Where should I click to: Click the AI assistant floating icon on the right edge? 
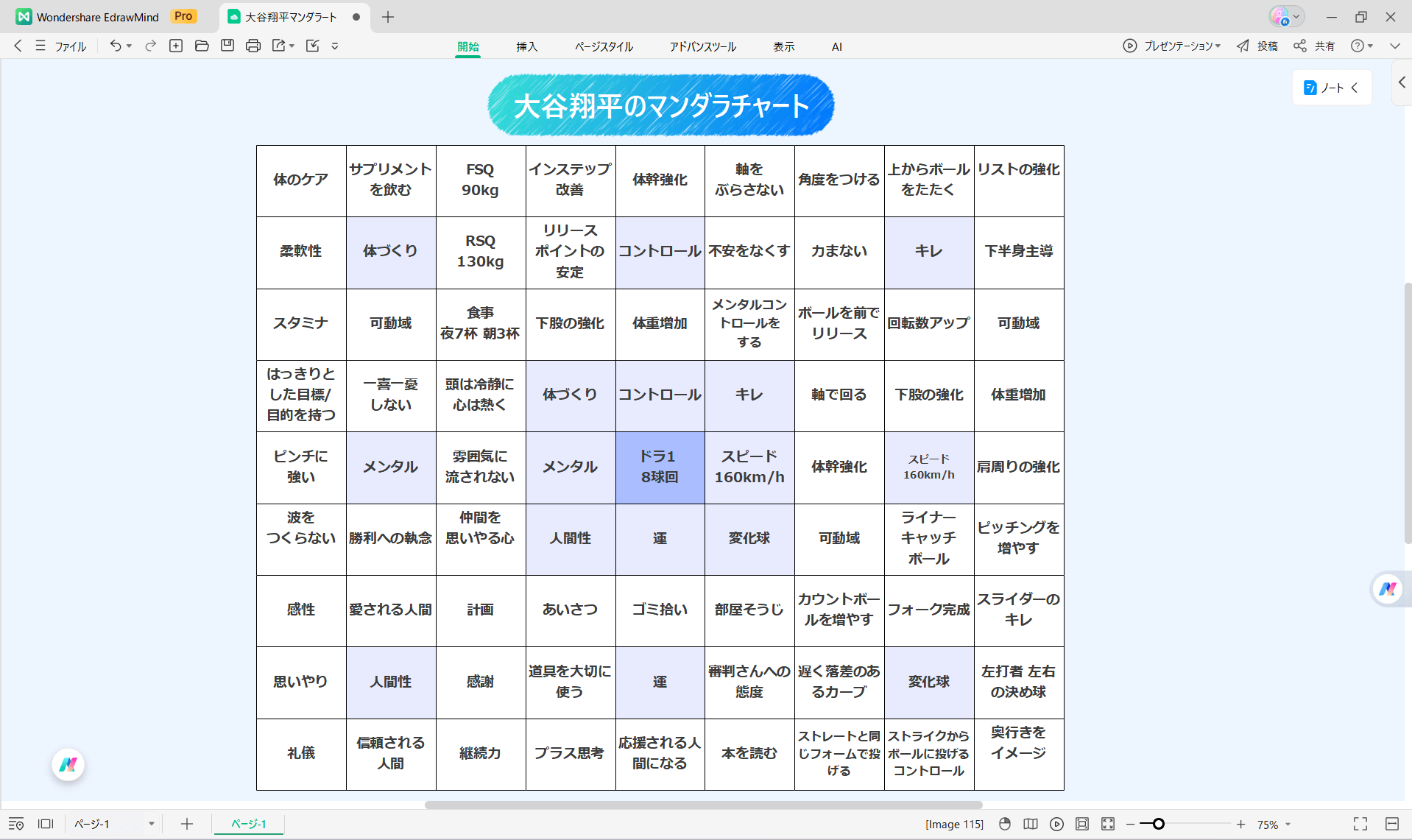coord(1388,589)
